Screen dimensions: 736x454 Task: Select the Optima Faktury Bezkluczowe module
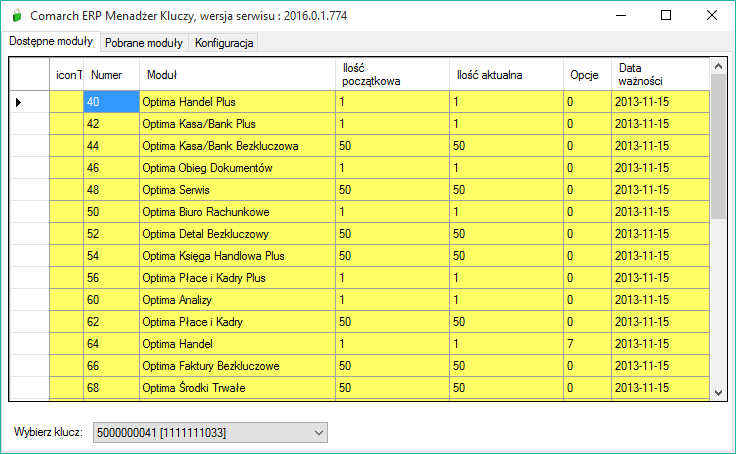(238, 366)
